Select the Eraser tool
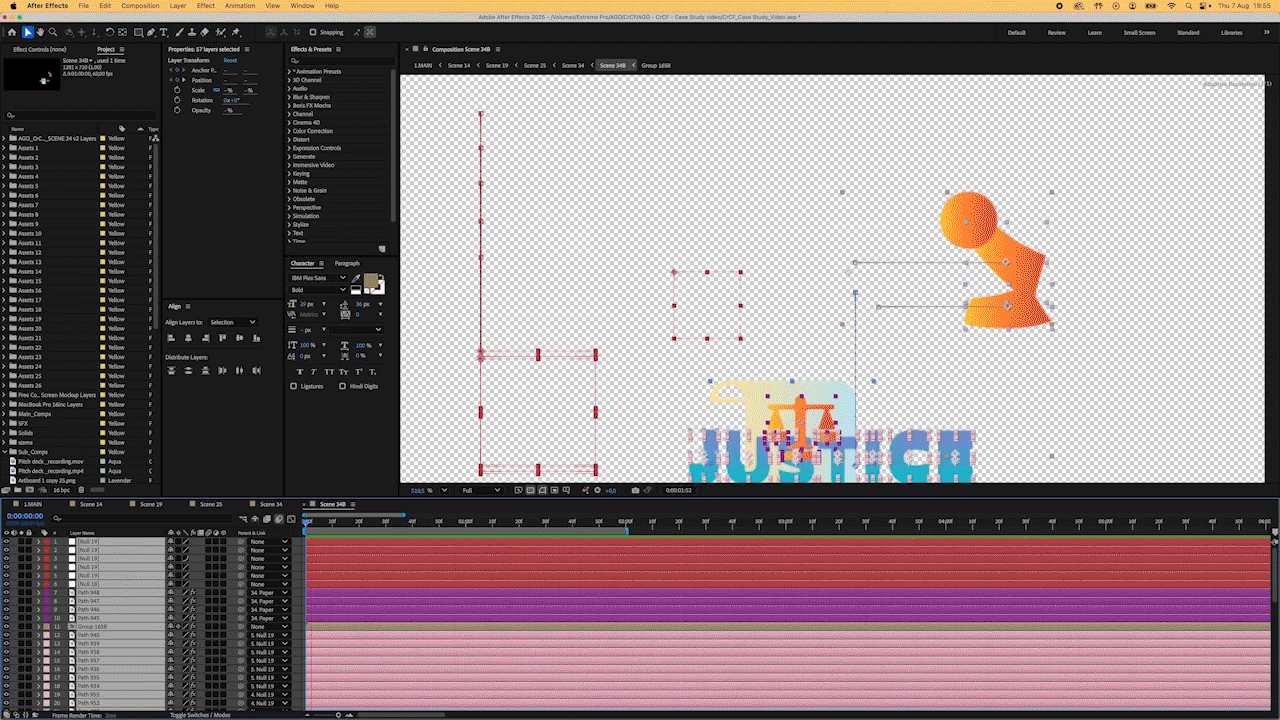The image size is (1280, 720). tap(204, 32)
